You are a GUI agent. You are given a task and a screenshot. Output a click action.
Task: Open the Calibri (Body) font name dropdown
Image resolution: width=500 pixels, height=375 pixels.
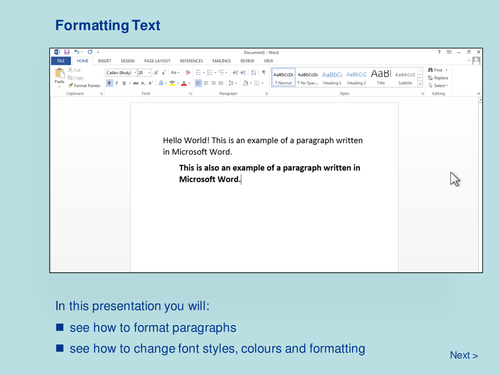coord(135,72)
